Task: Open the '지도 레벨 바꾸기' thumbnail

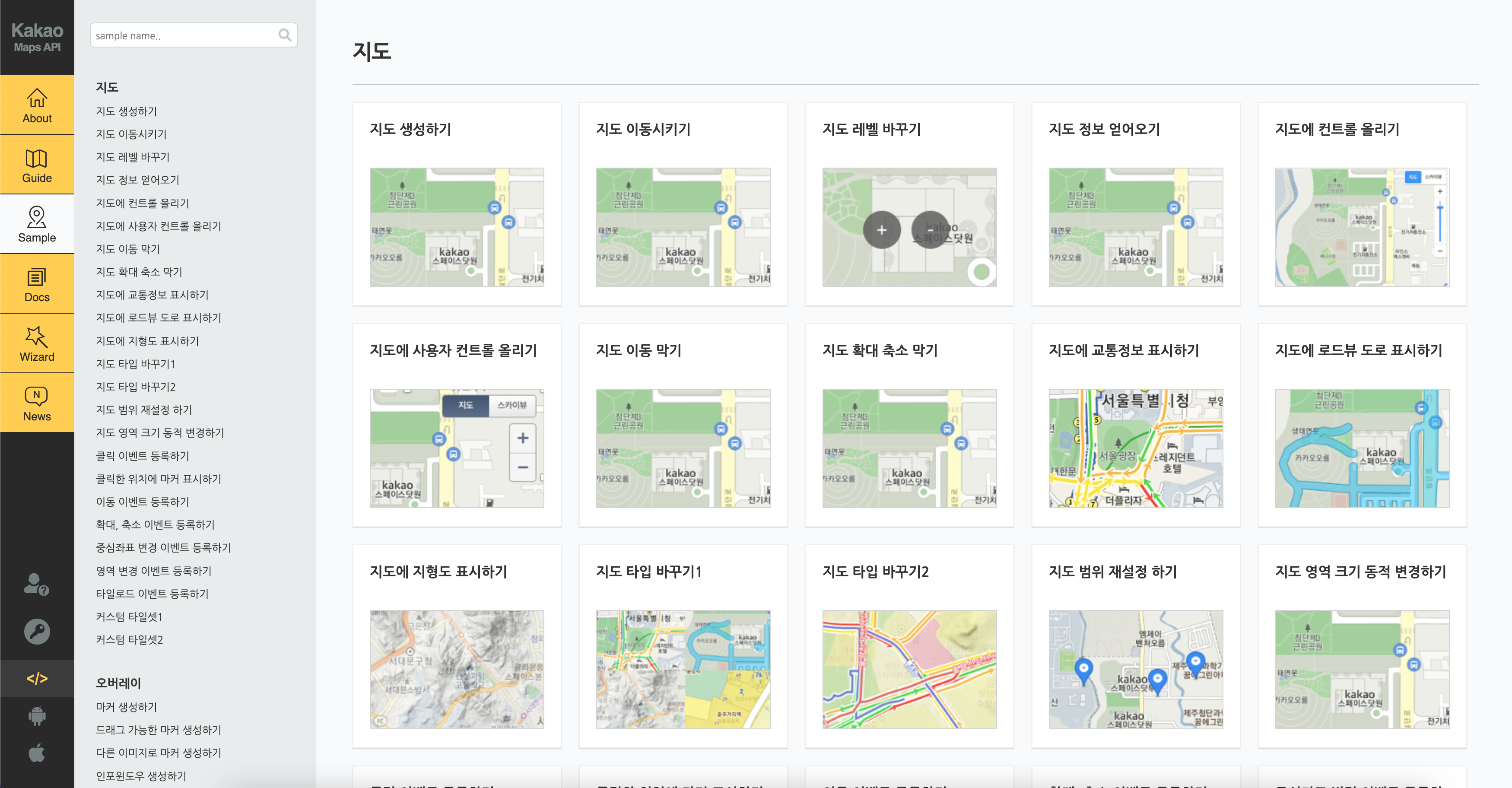Action: tap(908, 227)
